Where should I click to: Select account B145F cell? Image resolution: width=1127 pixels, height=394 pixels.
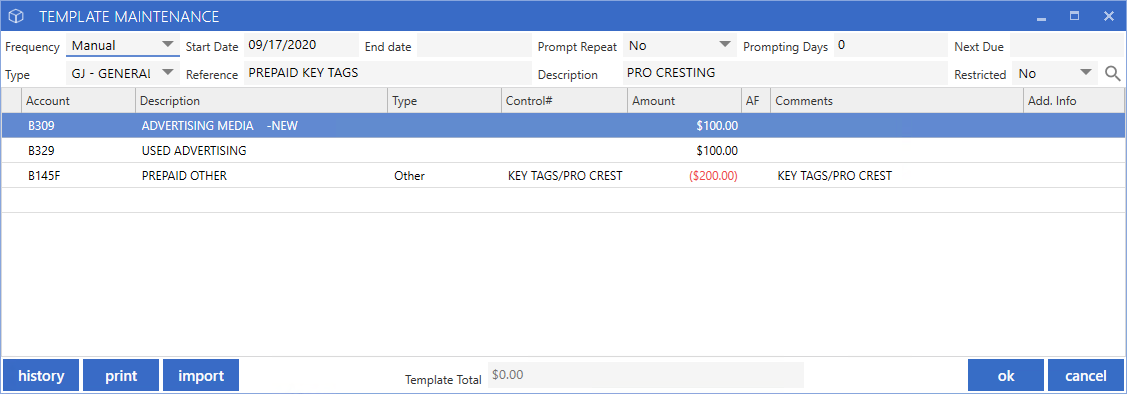[x=78, y=175]
